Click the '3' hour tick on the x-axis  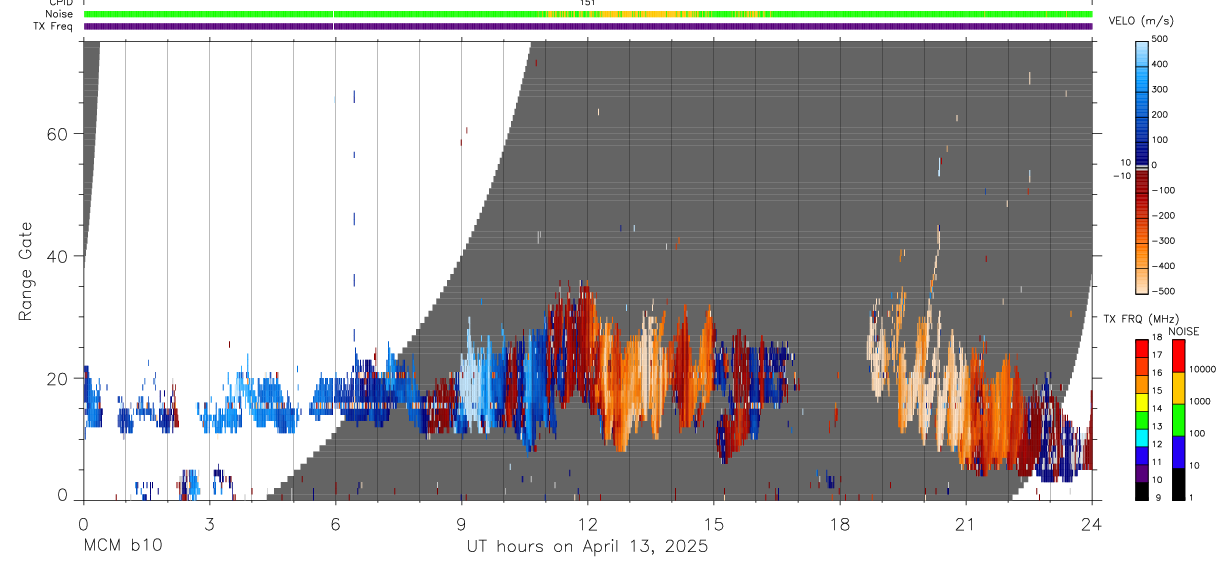point(209,523)
